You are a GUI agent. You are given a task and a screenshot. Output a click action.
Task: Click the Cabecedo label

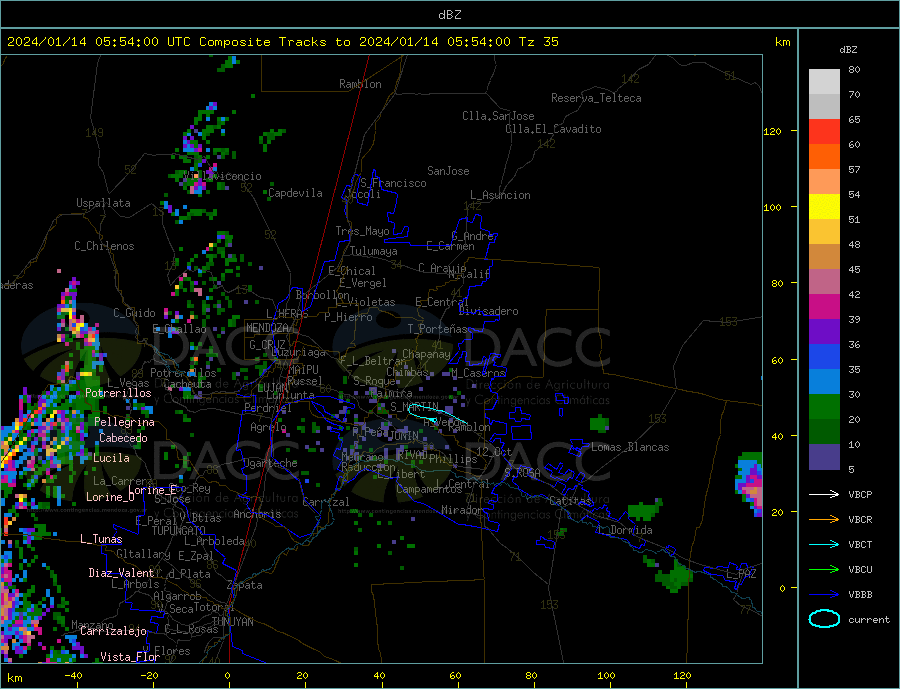click(123, 438)
